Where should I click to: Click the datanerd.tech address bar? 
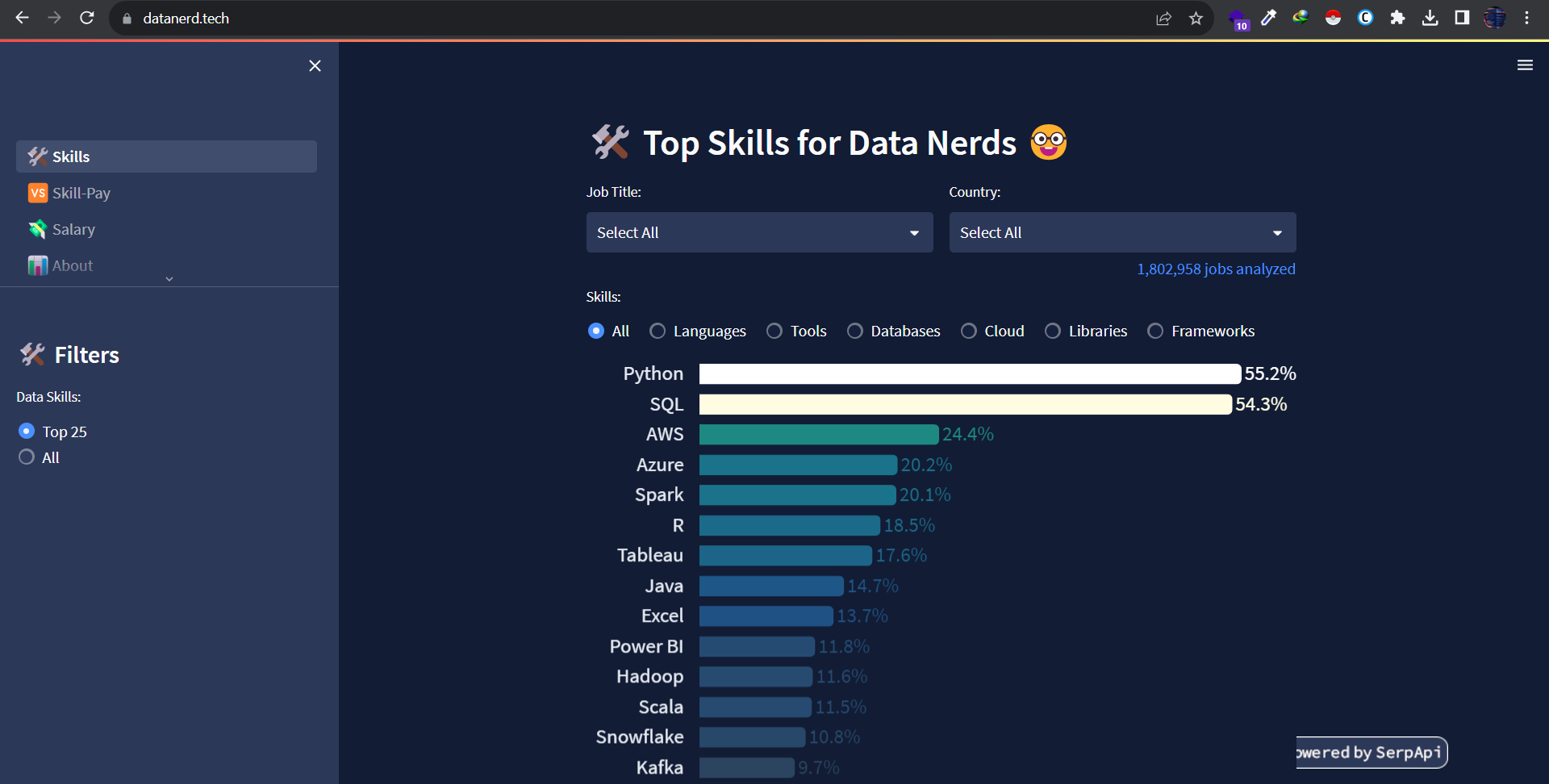(x=629, y=18)
